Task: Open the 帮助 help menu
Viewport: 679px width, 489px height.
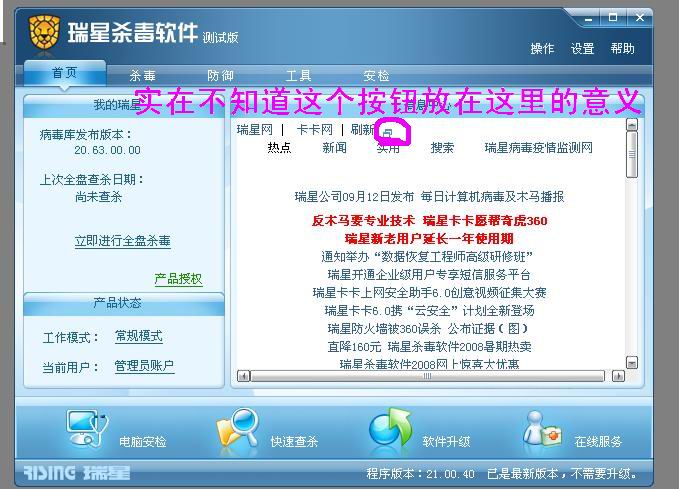Action: (x=623, y=49)
